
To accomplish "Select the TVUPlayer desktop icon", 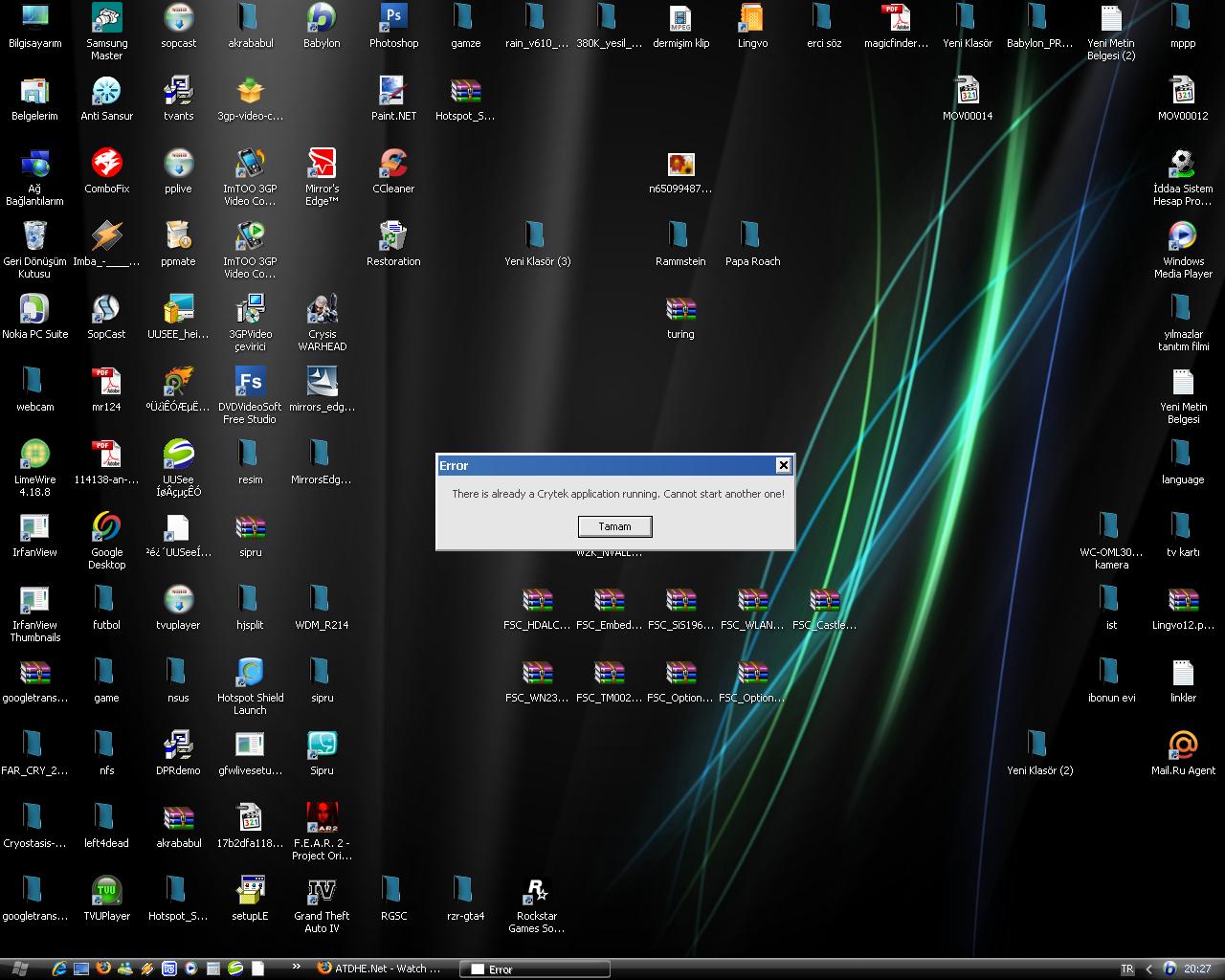I will [x=106, y=899].
